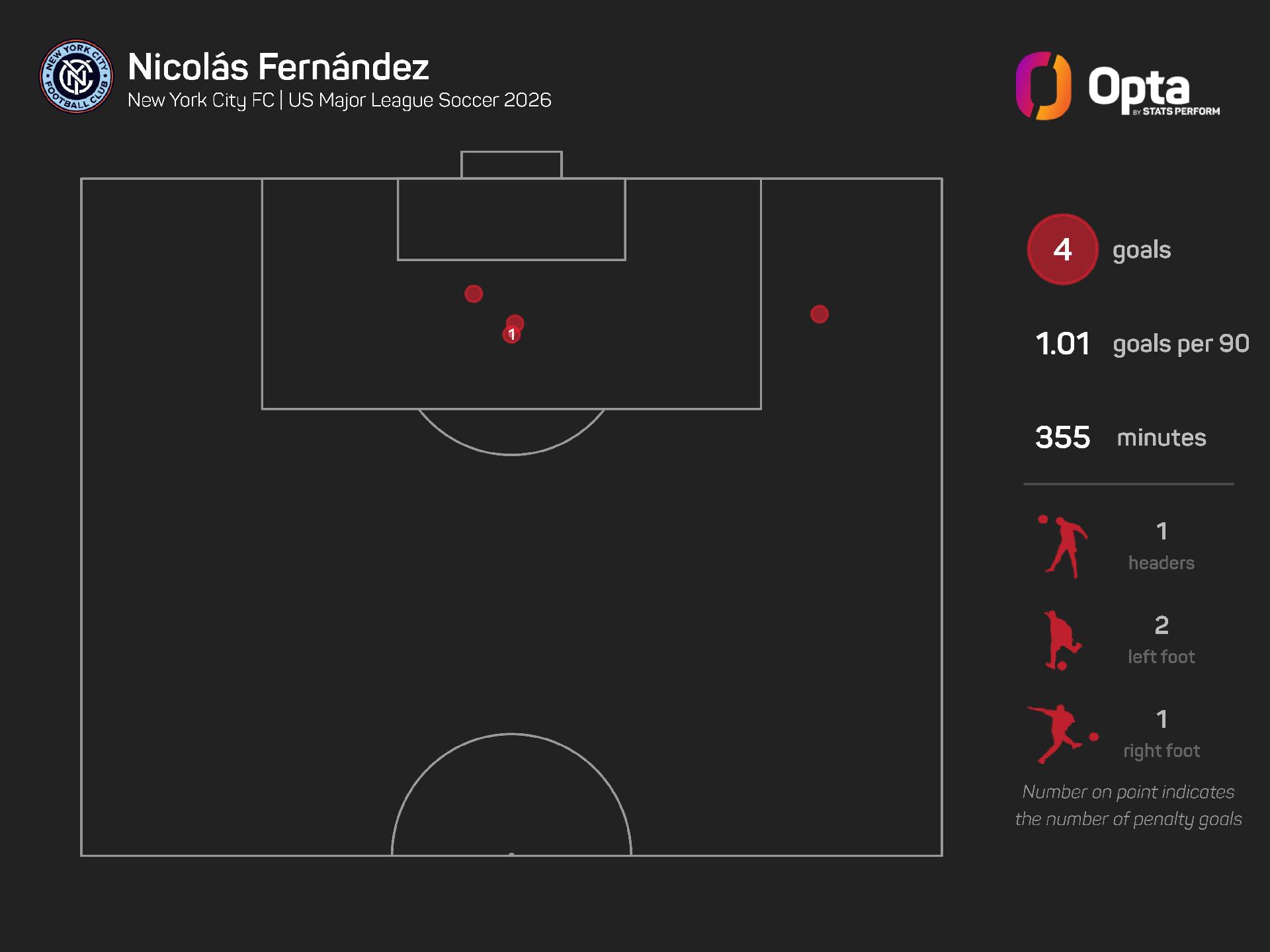1270x952 pixels.
Task: Click the center circle arc on pitch
Action: (x=511, y=735)
